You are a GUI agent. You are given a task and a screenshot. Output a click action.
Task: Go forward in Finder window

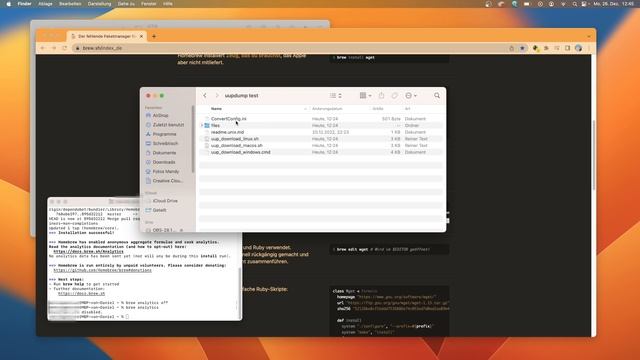point(217,96)
